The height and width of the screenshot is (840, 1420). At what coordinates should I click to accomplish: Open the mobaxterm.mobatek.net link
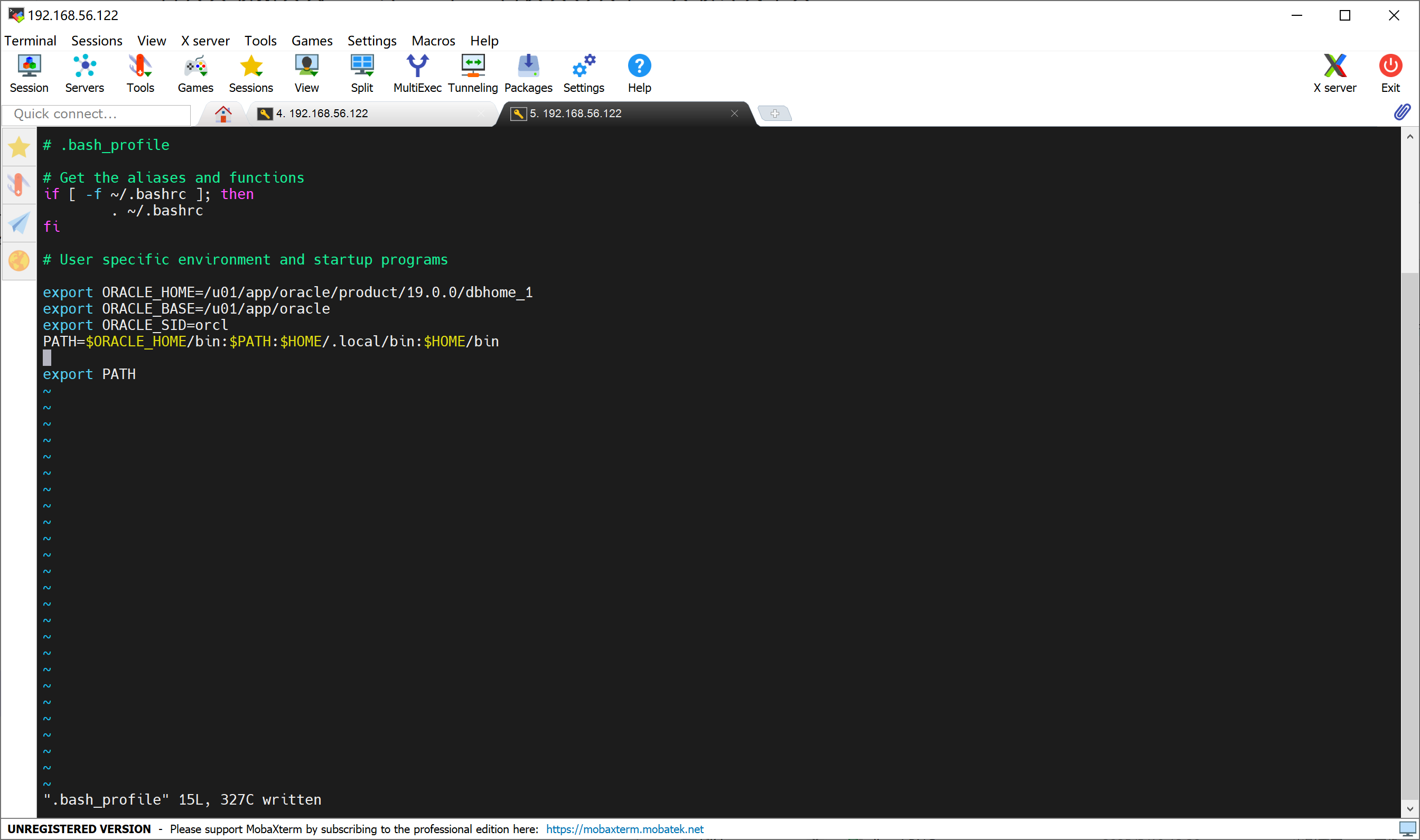tap(624, 829)
